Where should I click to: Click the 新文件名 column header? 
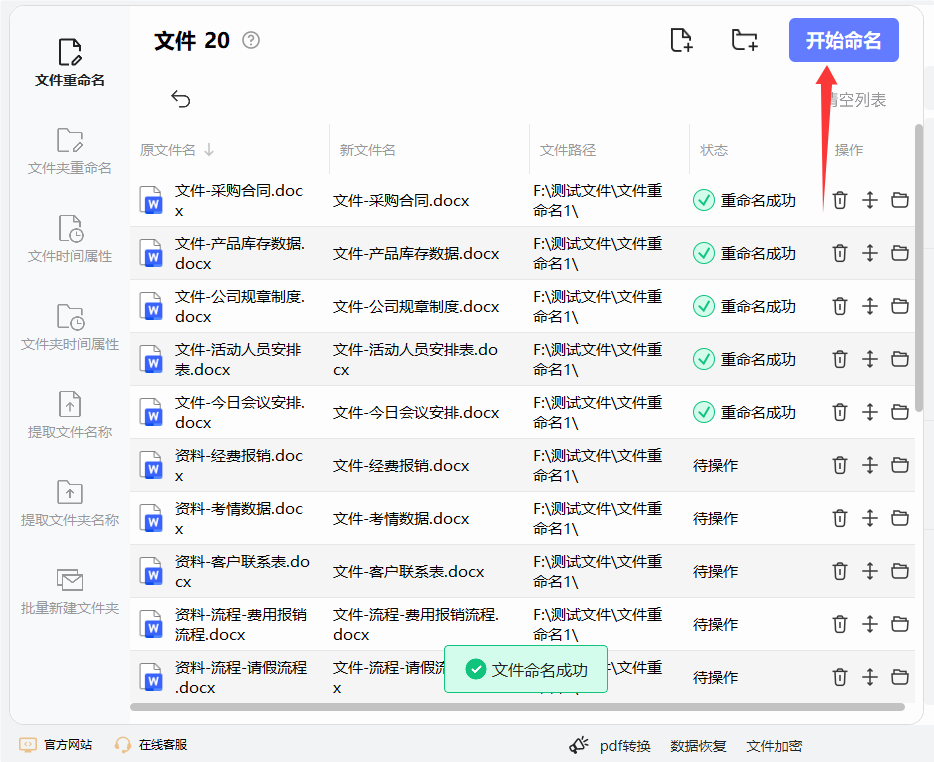pos(368,150)
